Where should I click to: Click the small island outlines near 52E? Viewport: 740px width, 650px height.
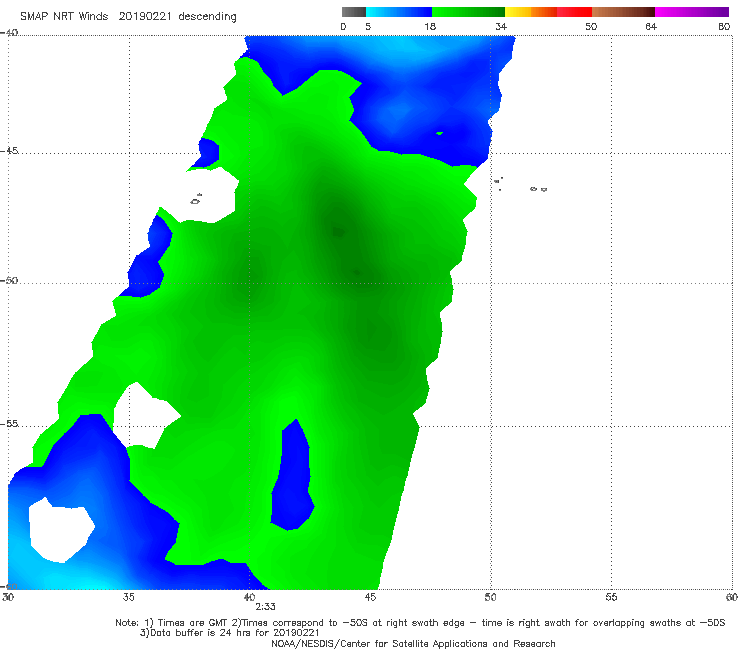pyautogui.click(x=538, y=189)
